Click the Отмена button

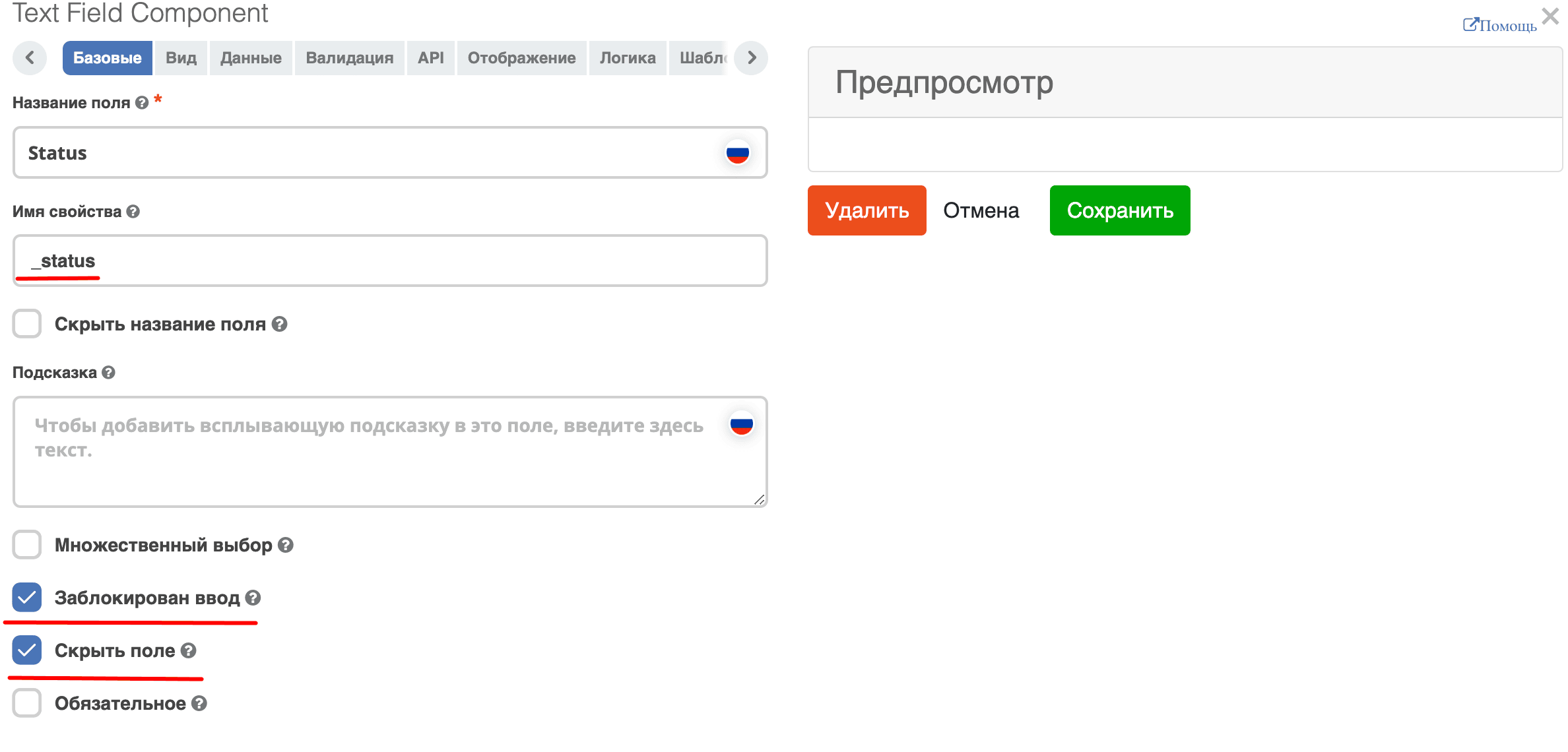click(981, 210)
